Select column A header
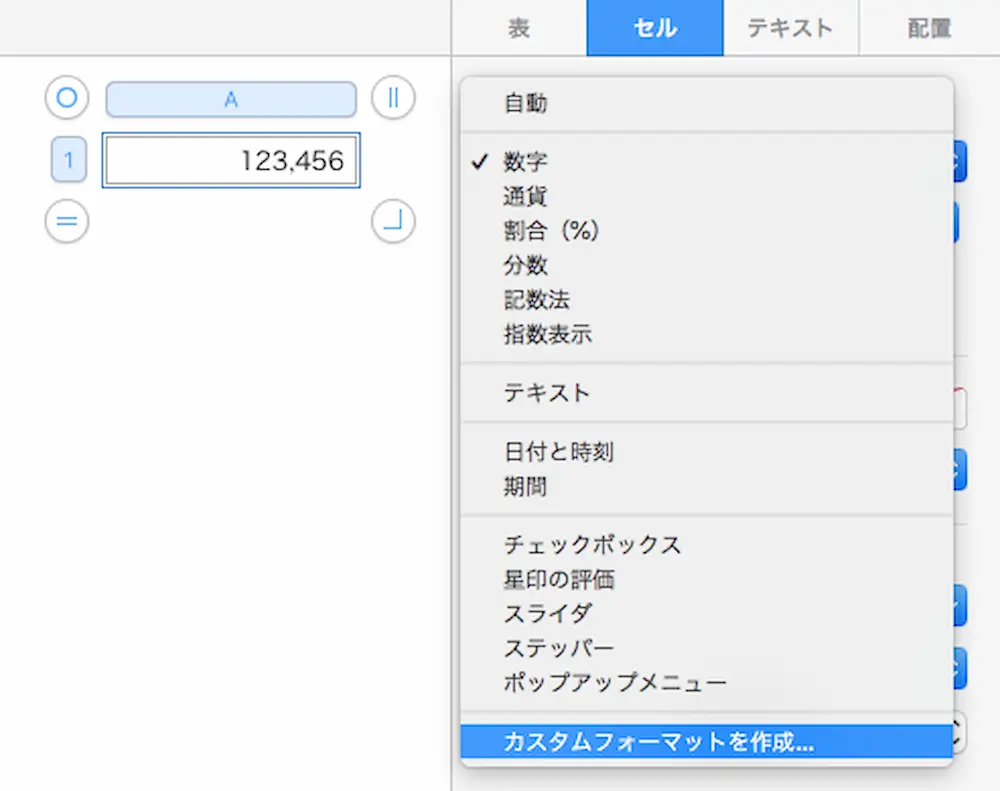 231,99
